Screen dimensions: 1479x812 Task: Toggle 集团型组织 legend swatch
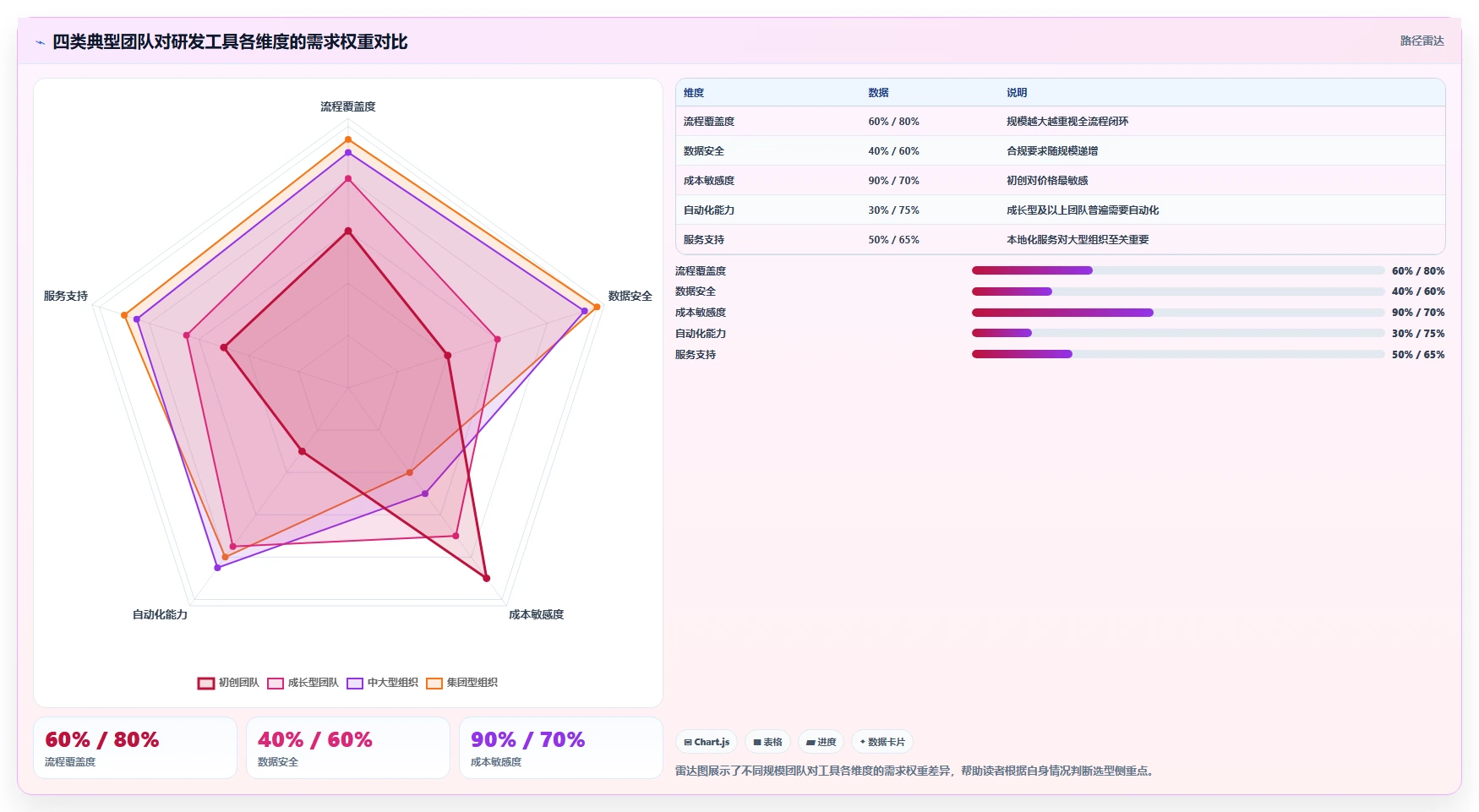coord(434,684)
